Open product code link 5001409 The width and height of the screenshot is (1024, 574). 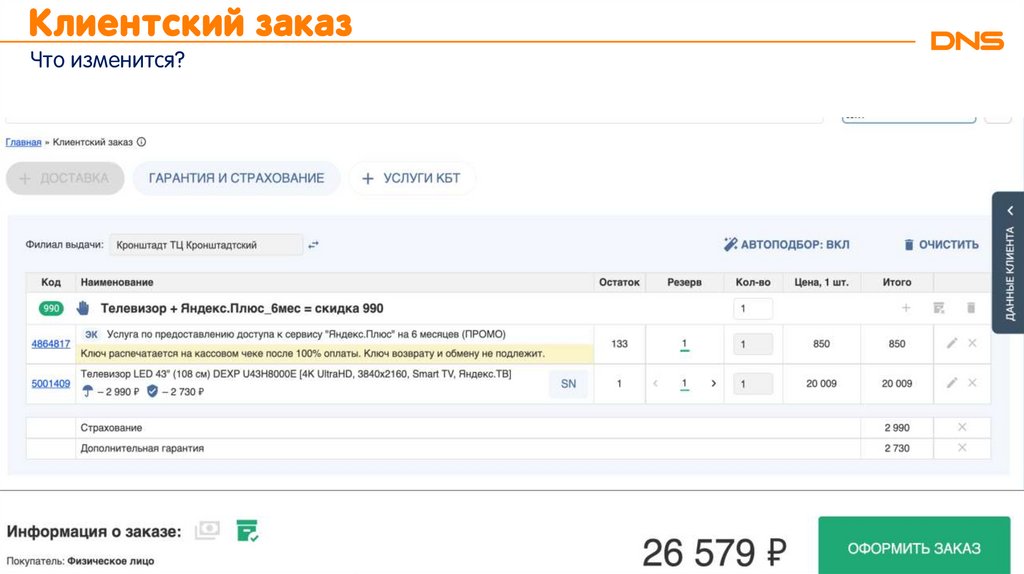pos(51,383)
